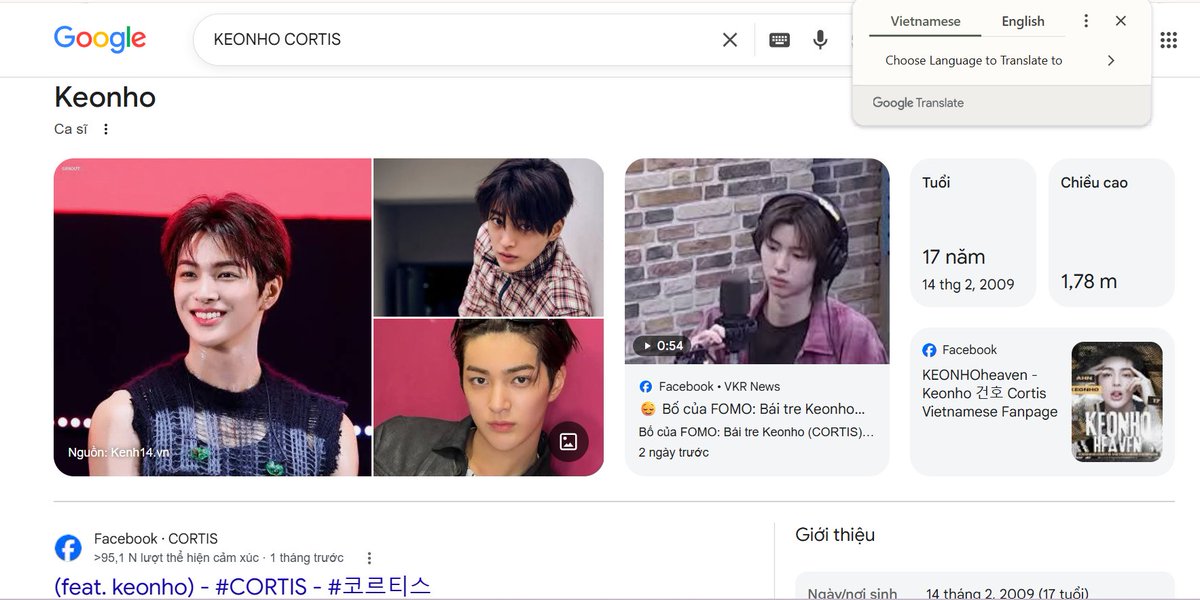Screen dimensions: 1200x600
Task: Click the Google Translate label
Action: [918, 103]
